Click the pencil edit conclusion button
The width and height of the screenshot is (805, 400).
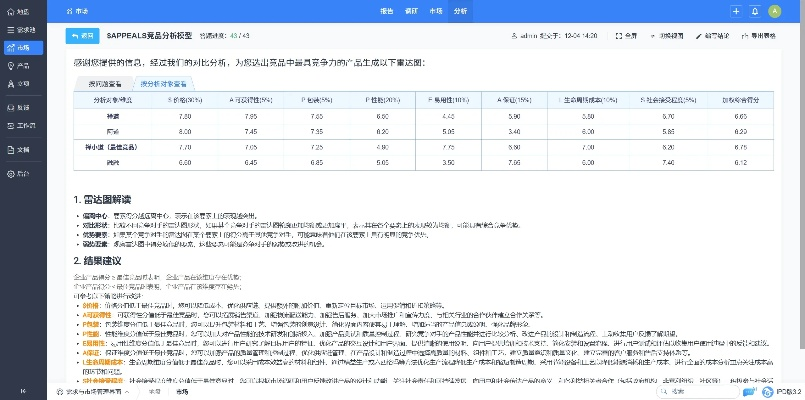(712, 35)
